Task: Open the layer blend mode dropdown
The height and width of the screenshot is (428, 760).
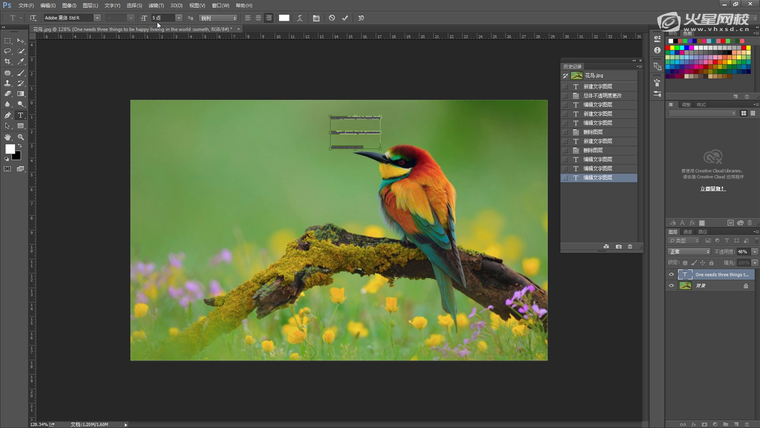Action: tap(690, 252)
